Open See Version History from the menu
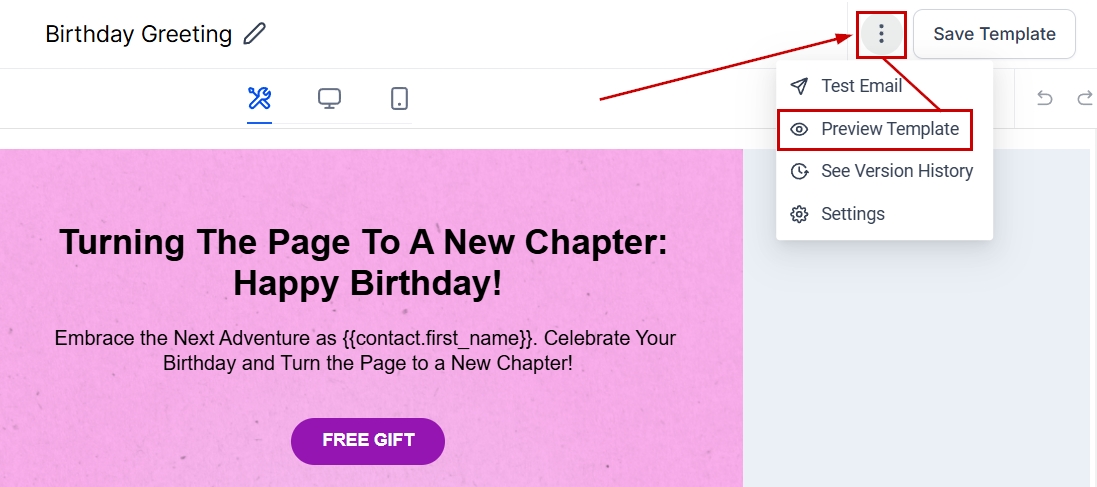 [896, 171]
